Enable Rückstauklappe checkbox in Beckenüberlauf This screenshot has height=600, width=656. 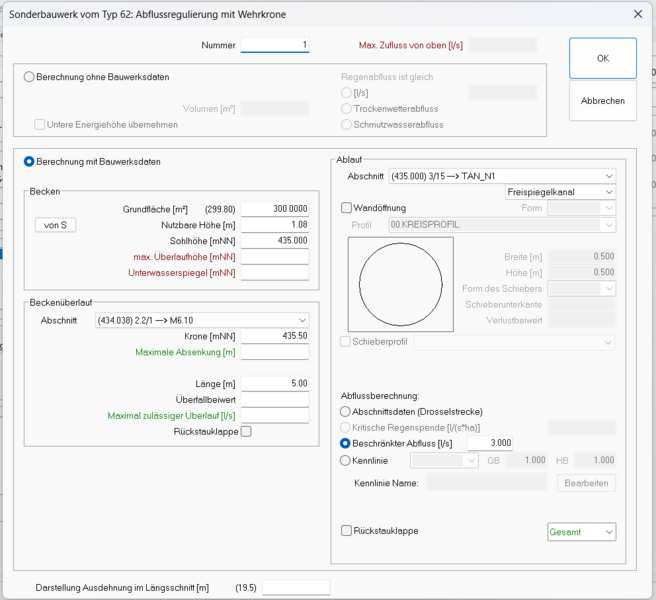[x=246, y=431]
